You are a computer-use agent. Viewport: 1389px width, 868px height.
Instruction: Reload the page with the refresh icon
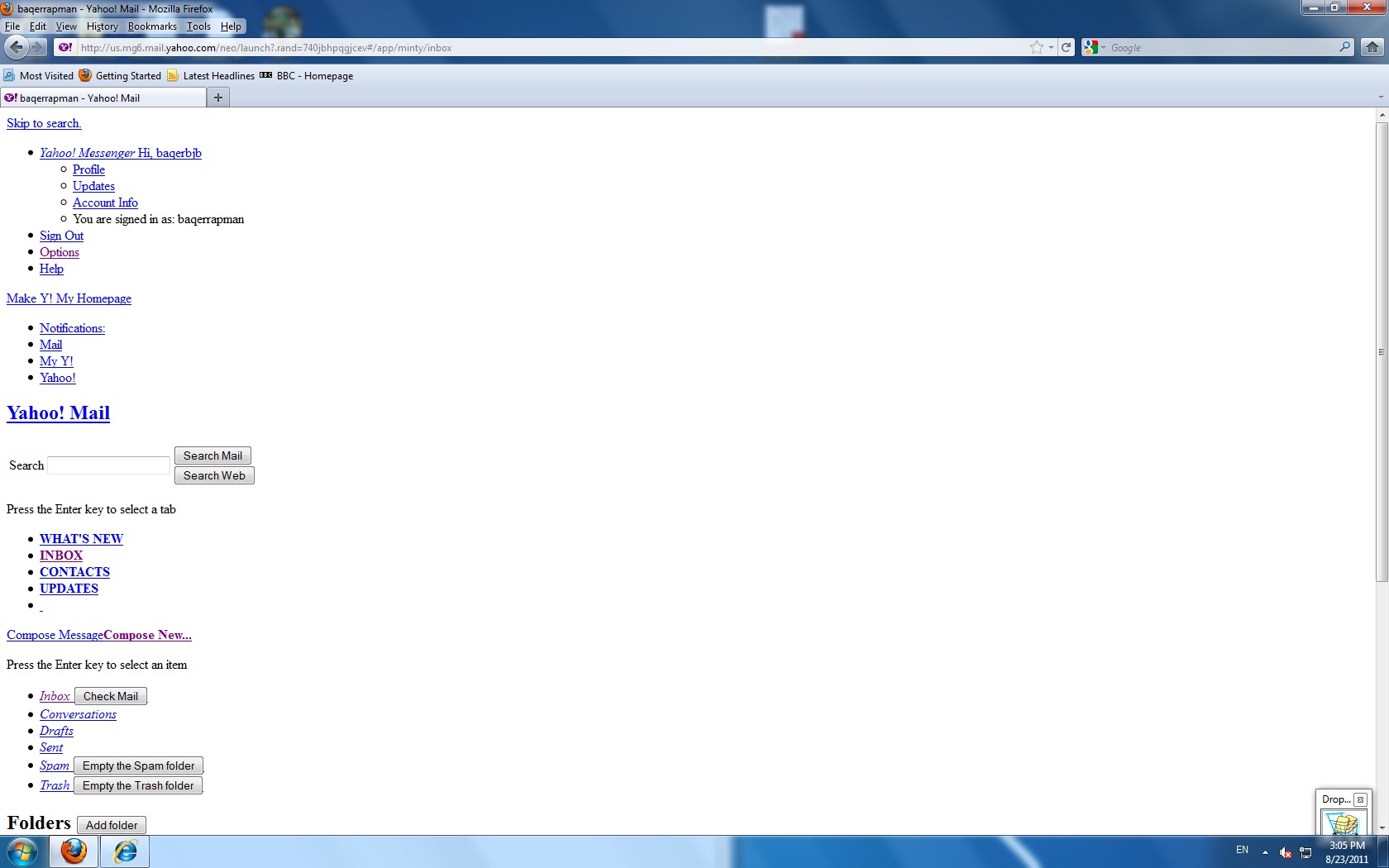pyautogui.click(x=1067, y=47)
